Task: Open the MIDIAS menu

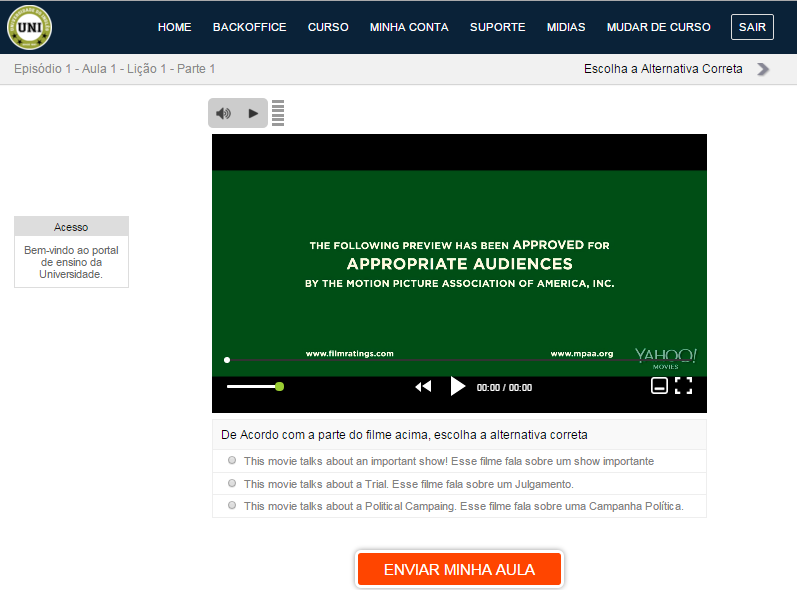Action: pyautogui.click(x=566, y=27)
